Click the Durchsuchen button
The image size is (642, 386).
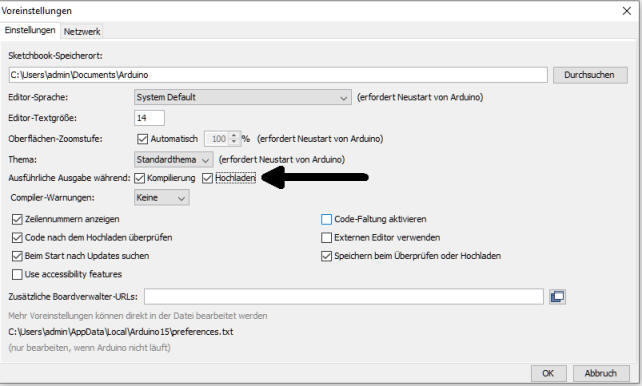(590, 75)
